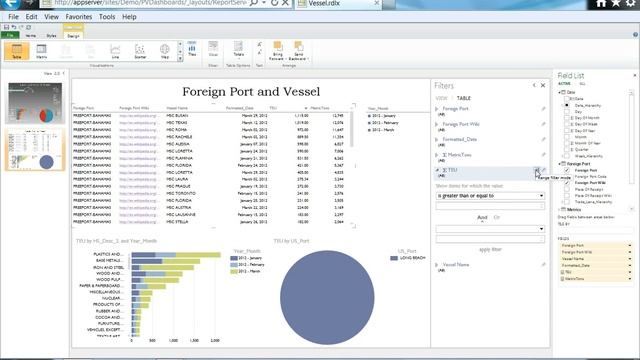The width and height of the screenshot is (640, 360).
Task: Expand the MetricTons filter
Action: (437, 155)
